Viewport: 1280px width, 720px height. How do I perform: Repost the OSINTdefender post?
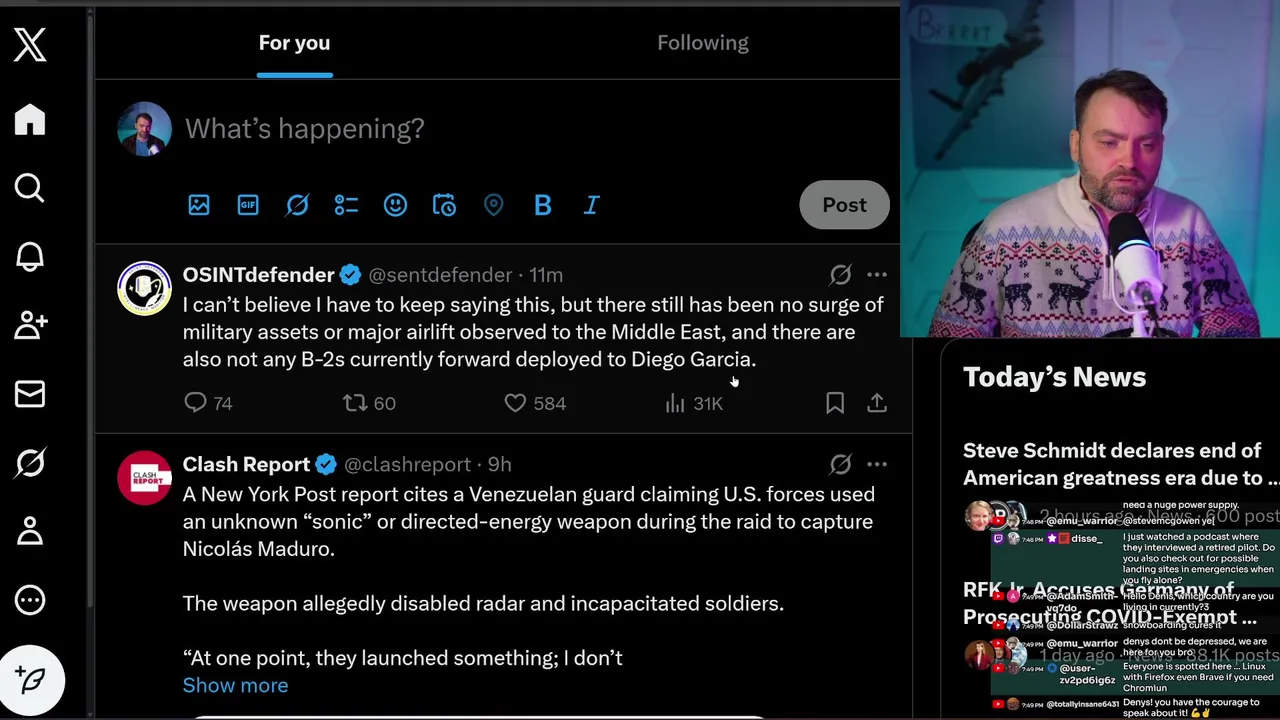355,403
